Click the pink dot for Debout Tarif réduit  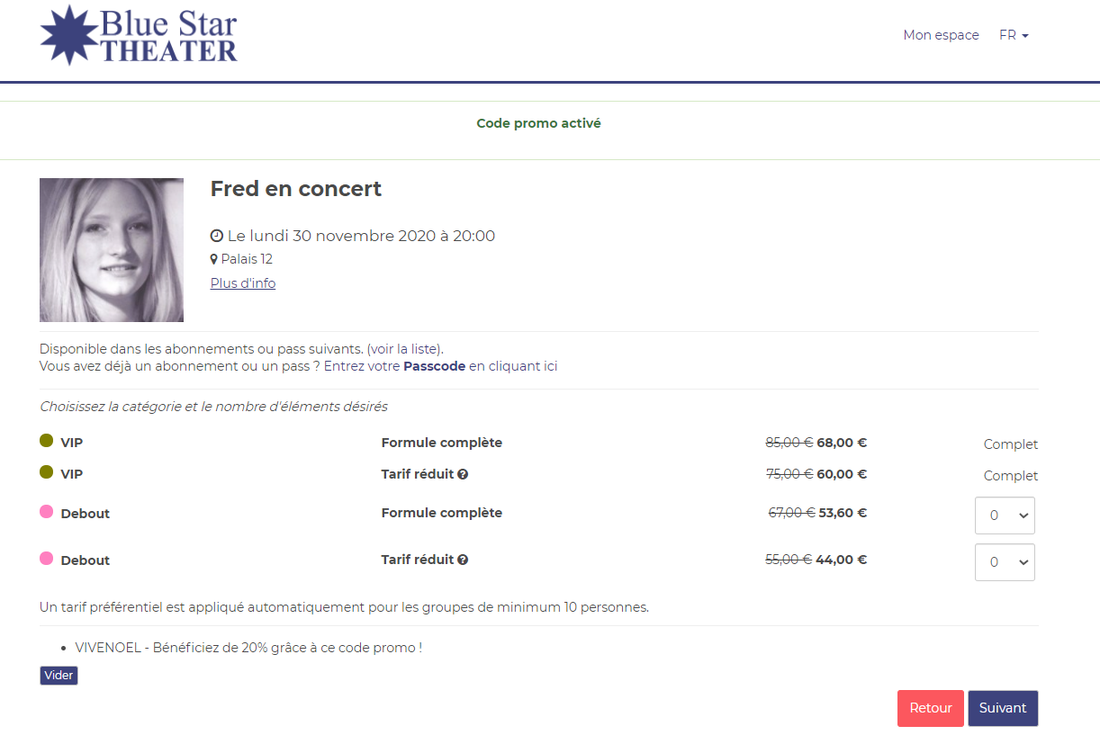[46, 558]
